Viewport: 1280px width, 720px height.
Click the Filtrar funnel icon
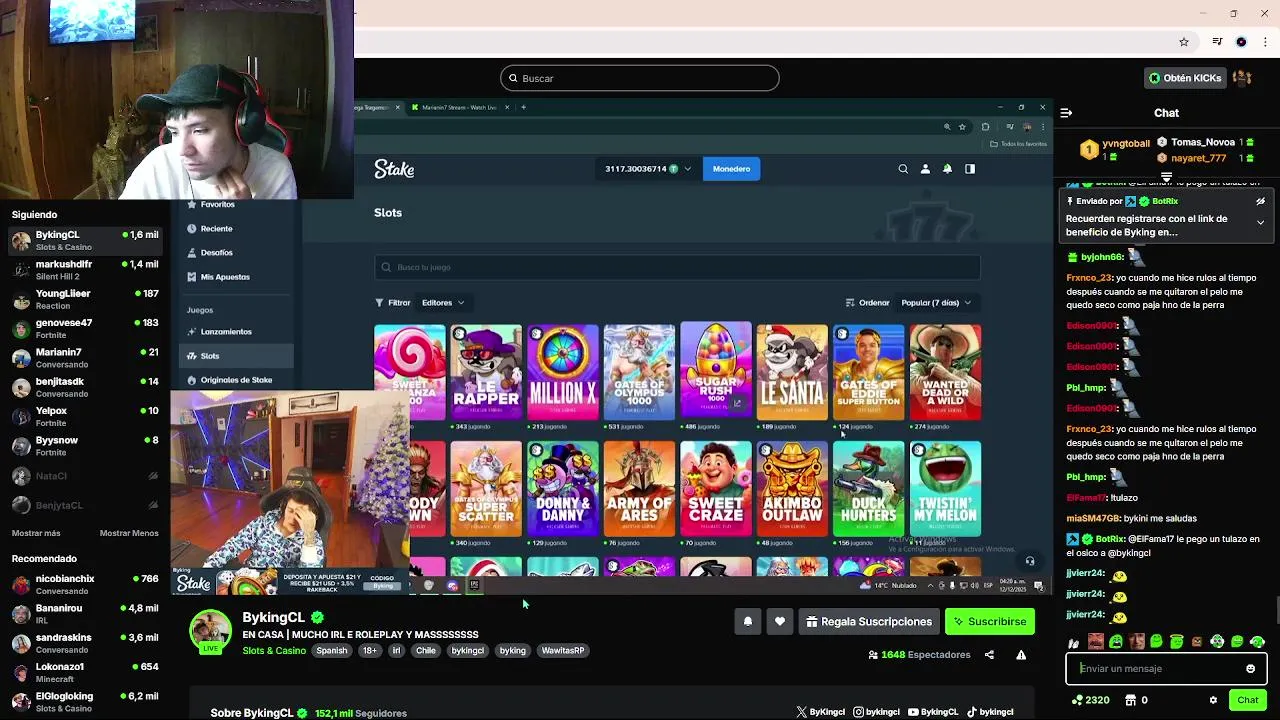[x=379, y=302]
